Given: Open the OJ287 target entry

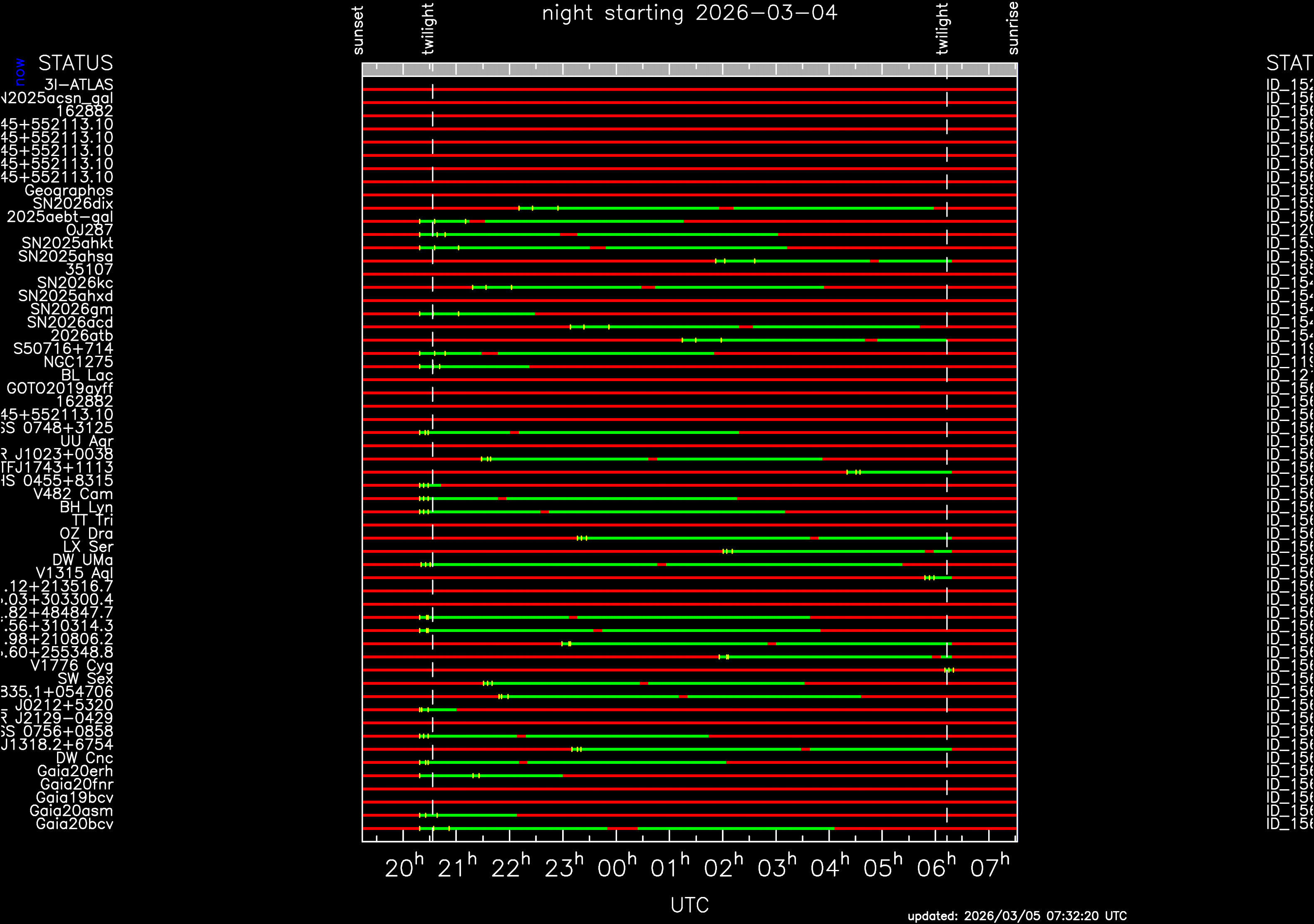Looking at the screenshot, I should [x=89, y=230].
